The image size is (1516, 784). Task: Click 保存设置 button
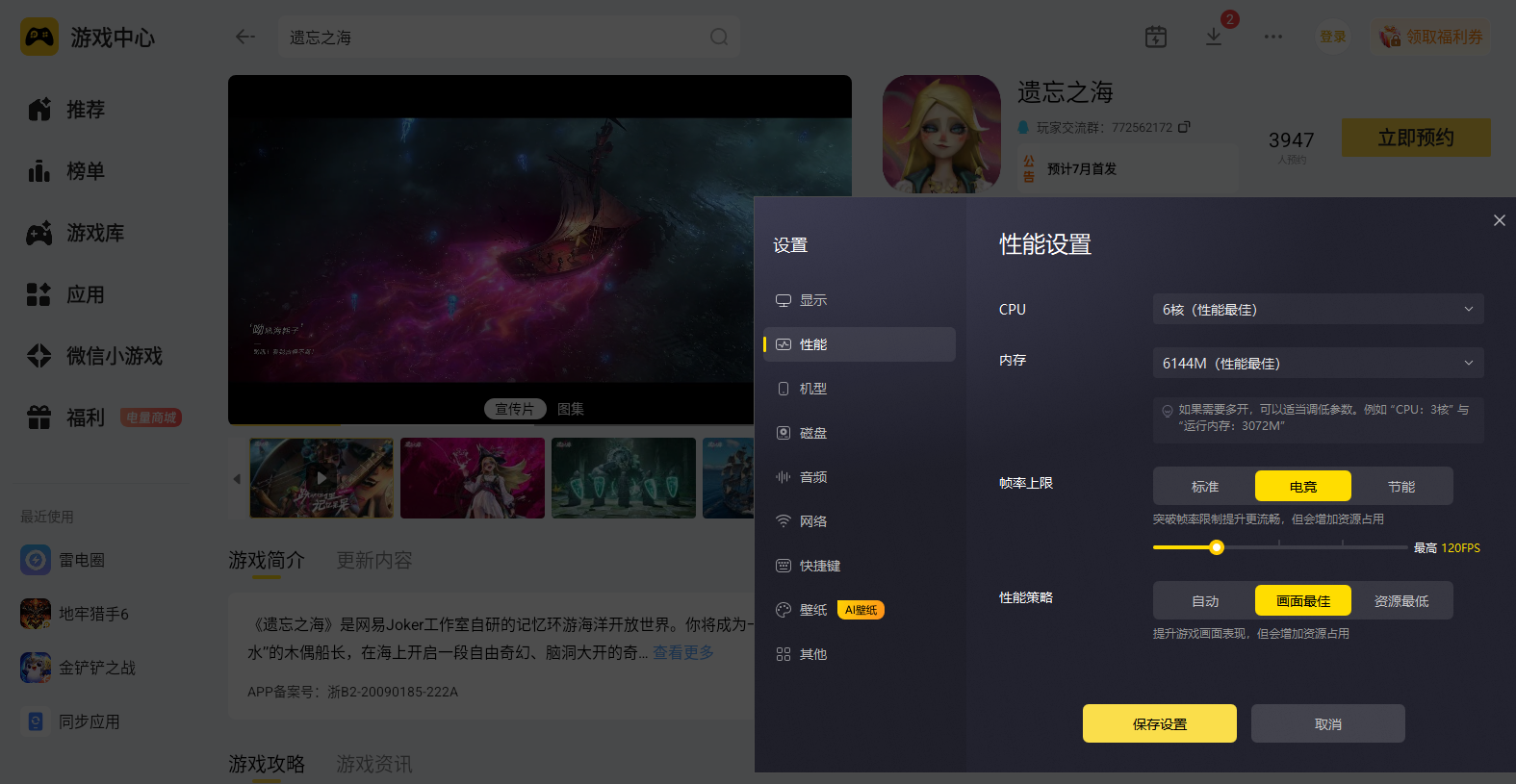tap(1160, 723)
